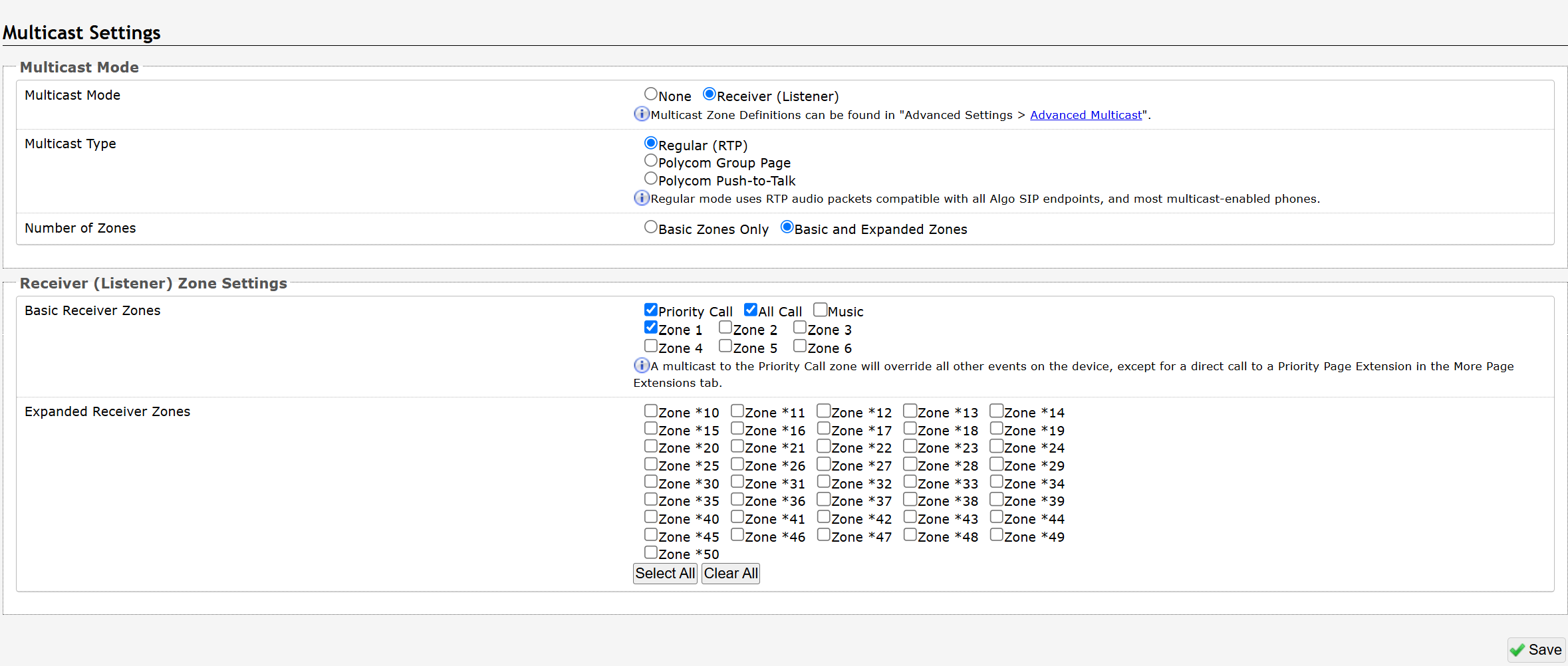Enable the Zone 3 checkbox
1568x666 pixels.
tap(800, 328)
